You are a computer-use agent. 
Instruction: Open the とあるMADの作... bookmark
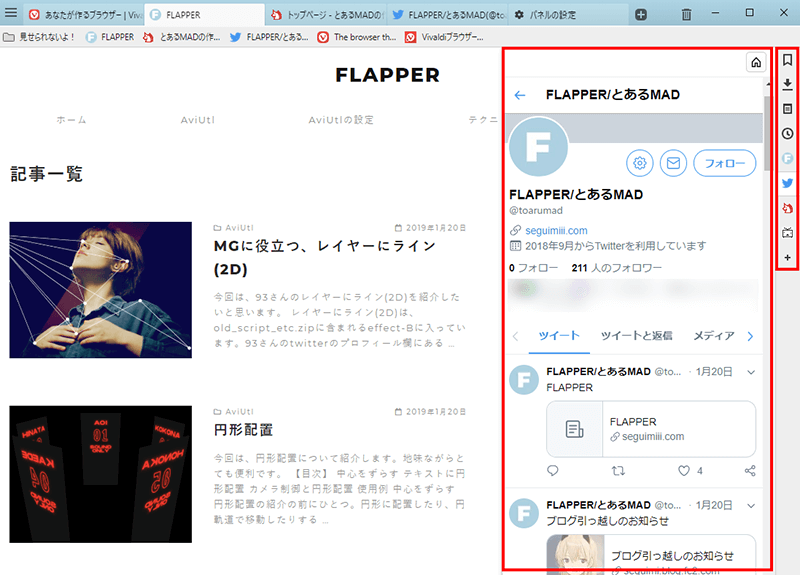(182, 37)
